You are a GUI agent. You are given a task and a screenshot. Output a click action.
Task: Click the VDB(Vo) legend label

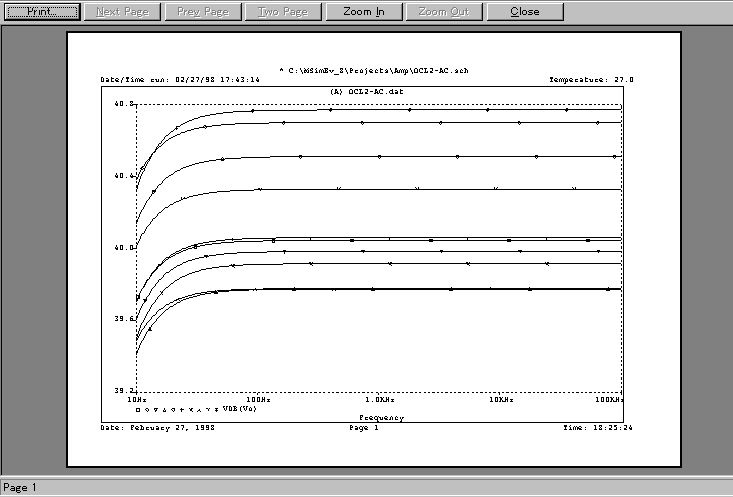click(x=239, y=409)
